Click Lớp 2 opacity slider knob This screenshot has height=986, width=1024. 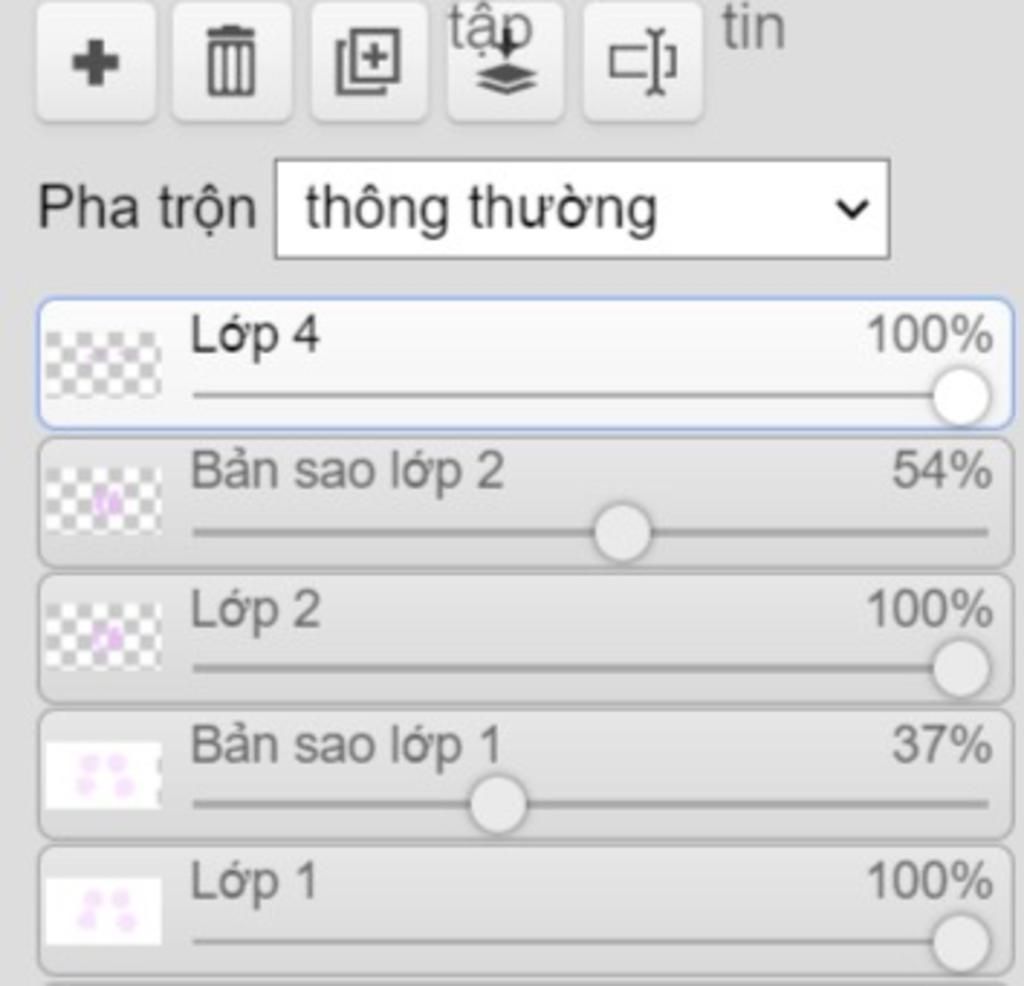point(961,669)
